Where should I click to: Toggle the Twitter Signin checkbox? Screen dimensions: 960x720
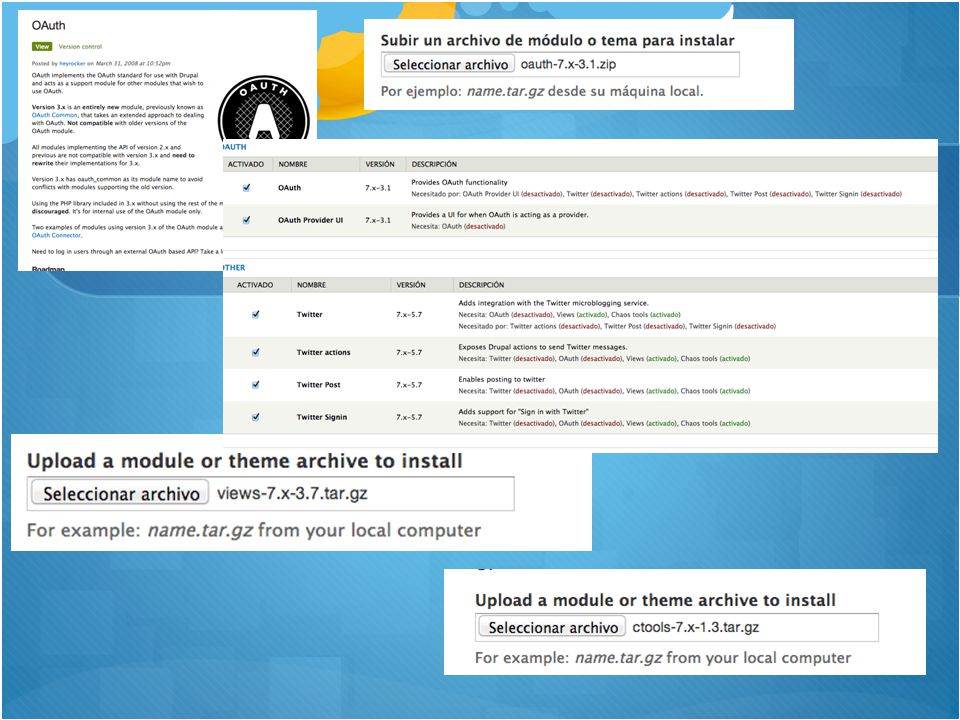click(x=255, y=417)
